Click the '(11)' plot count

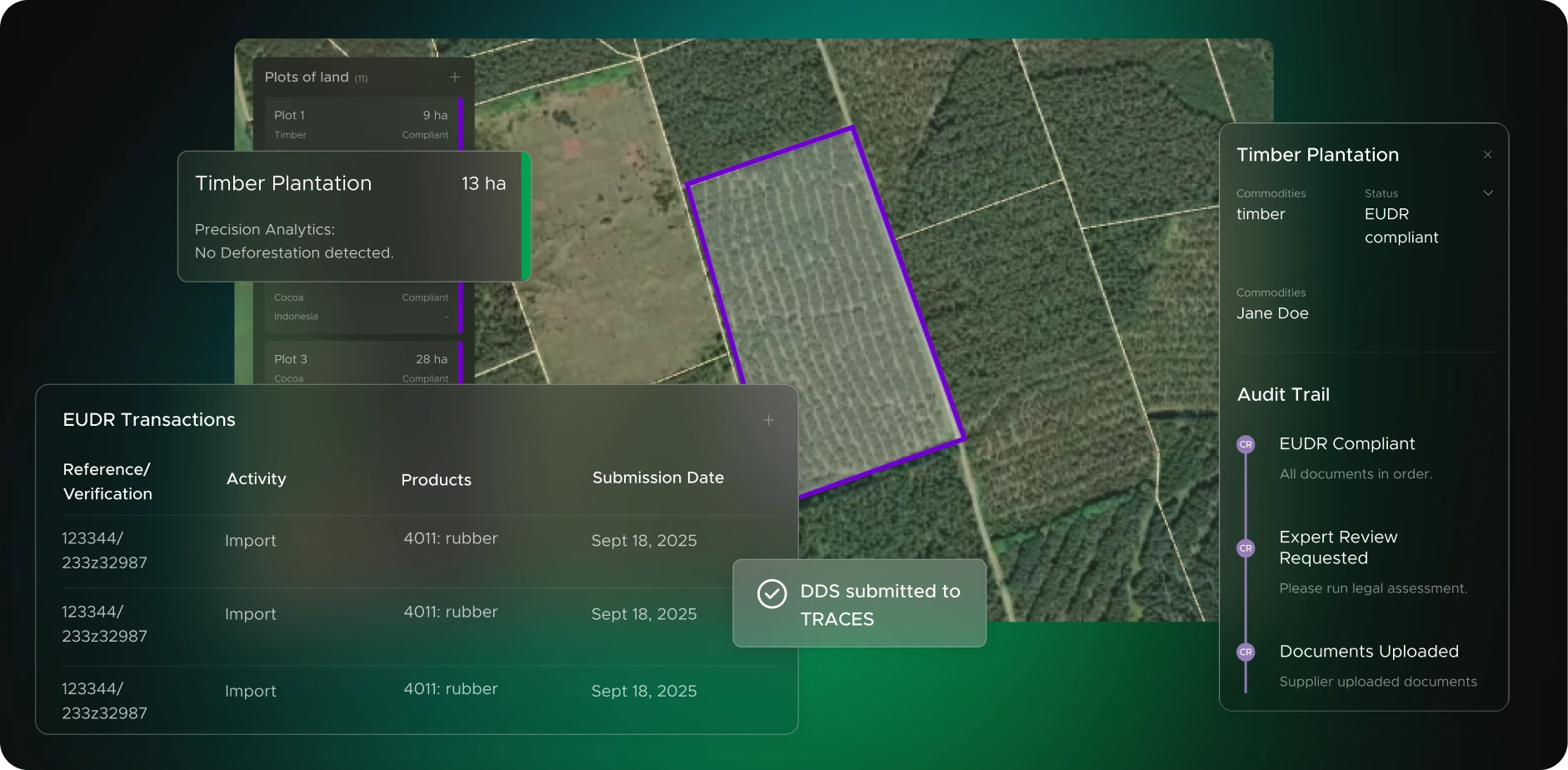pyautogui.click(x=361, y=78)
